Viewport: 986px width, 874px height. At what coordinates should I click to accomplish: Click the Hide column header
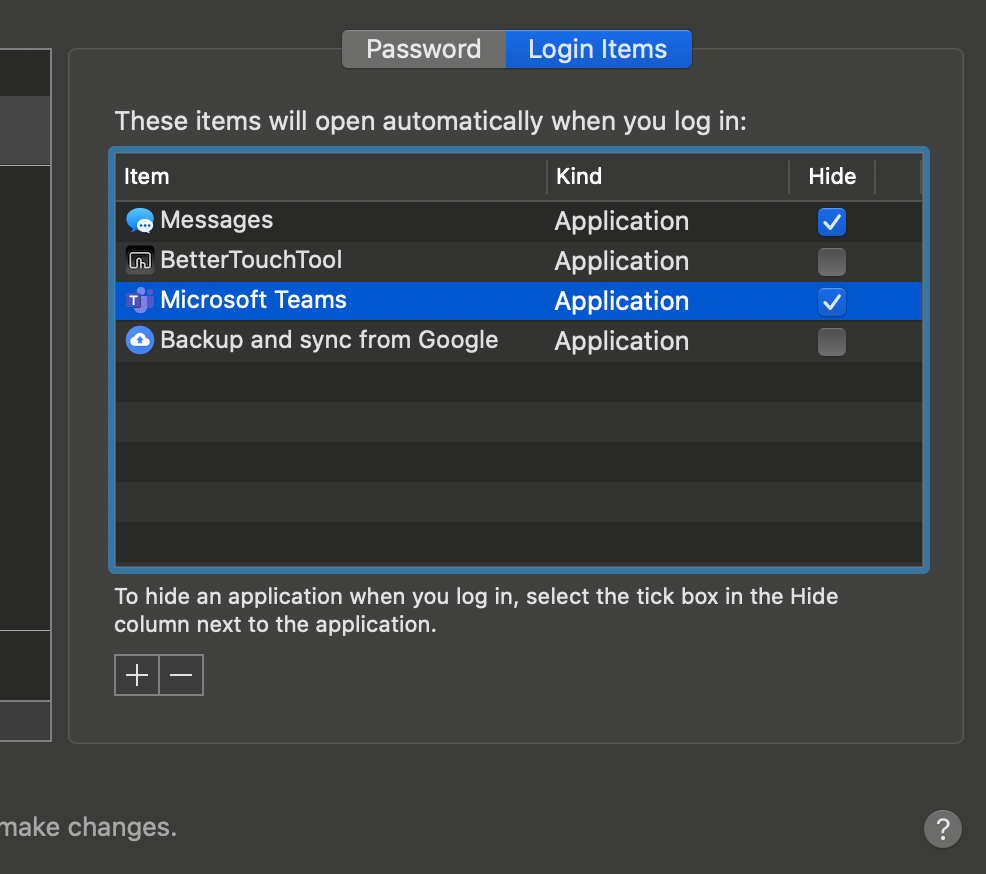tap(832, 177)
